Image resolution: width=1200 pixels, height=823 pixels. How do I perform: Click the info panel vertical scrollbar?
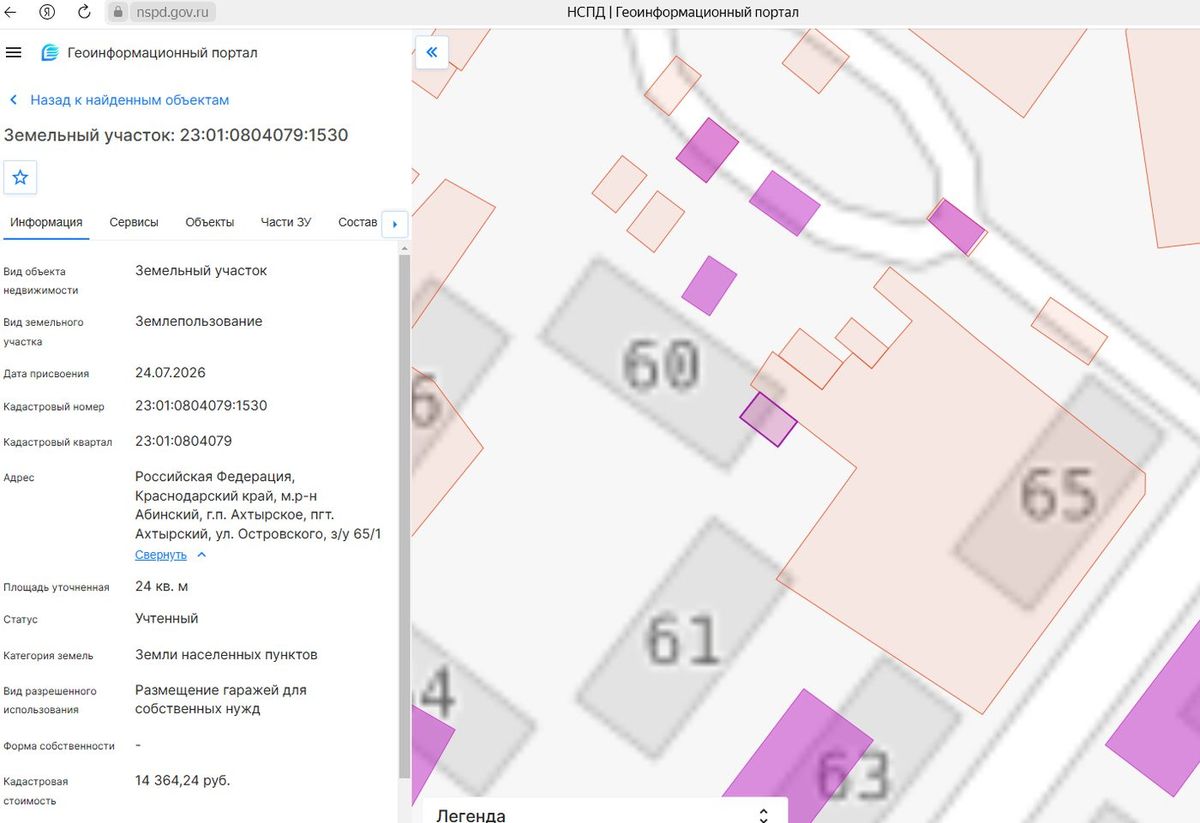click(403, 515)
